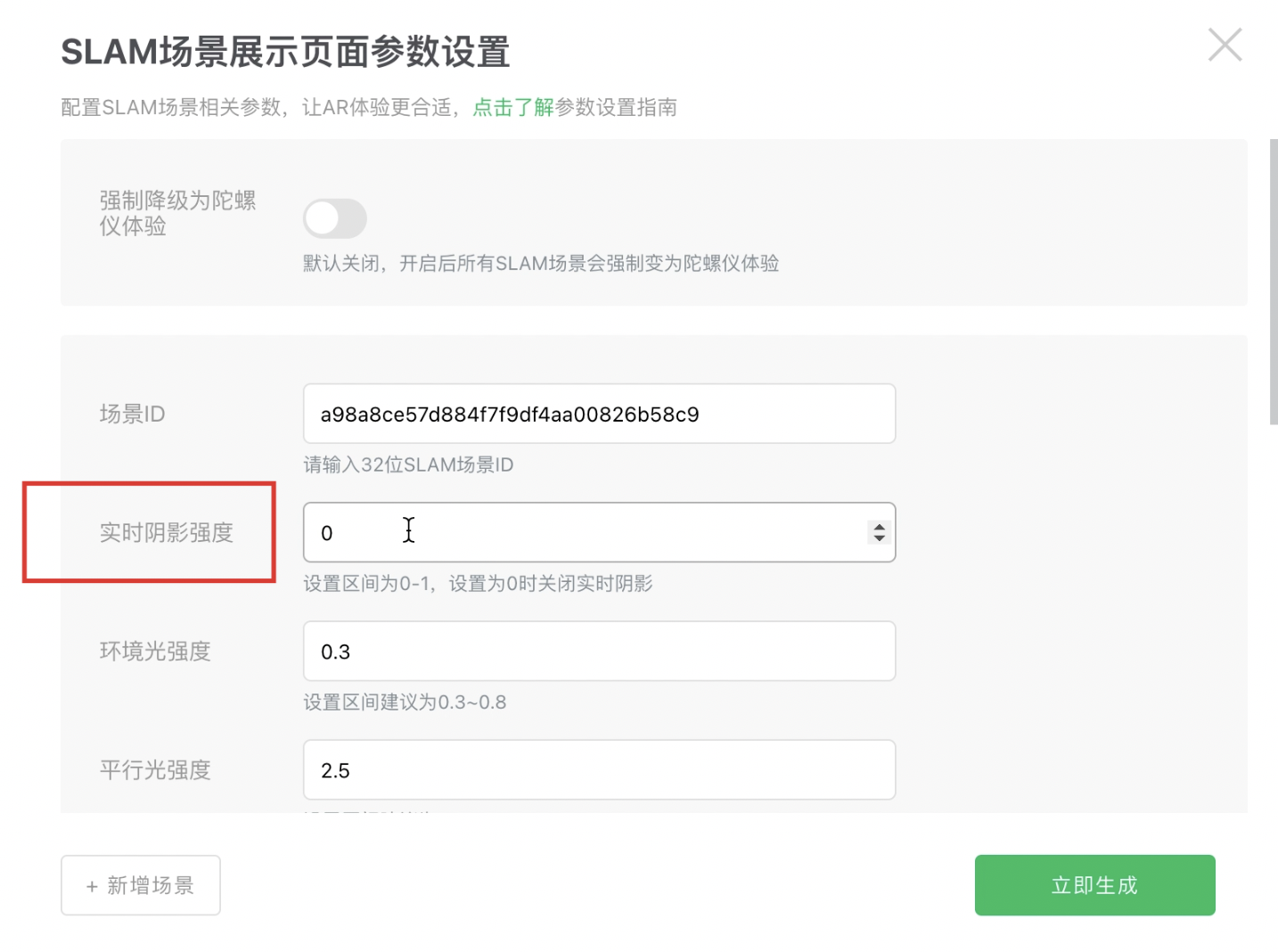Toggle the 强制降级为陀螺仪体验 switch
1278x952 pixels.
(334, 218)
